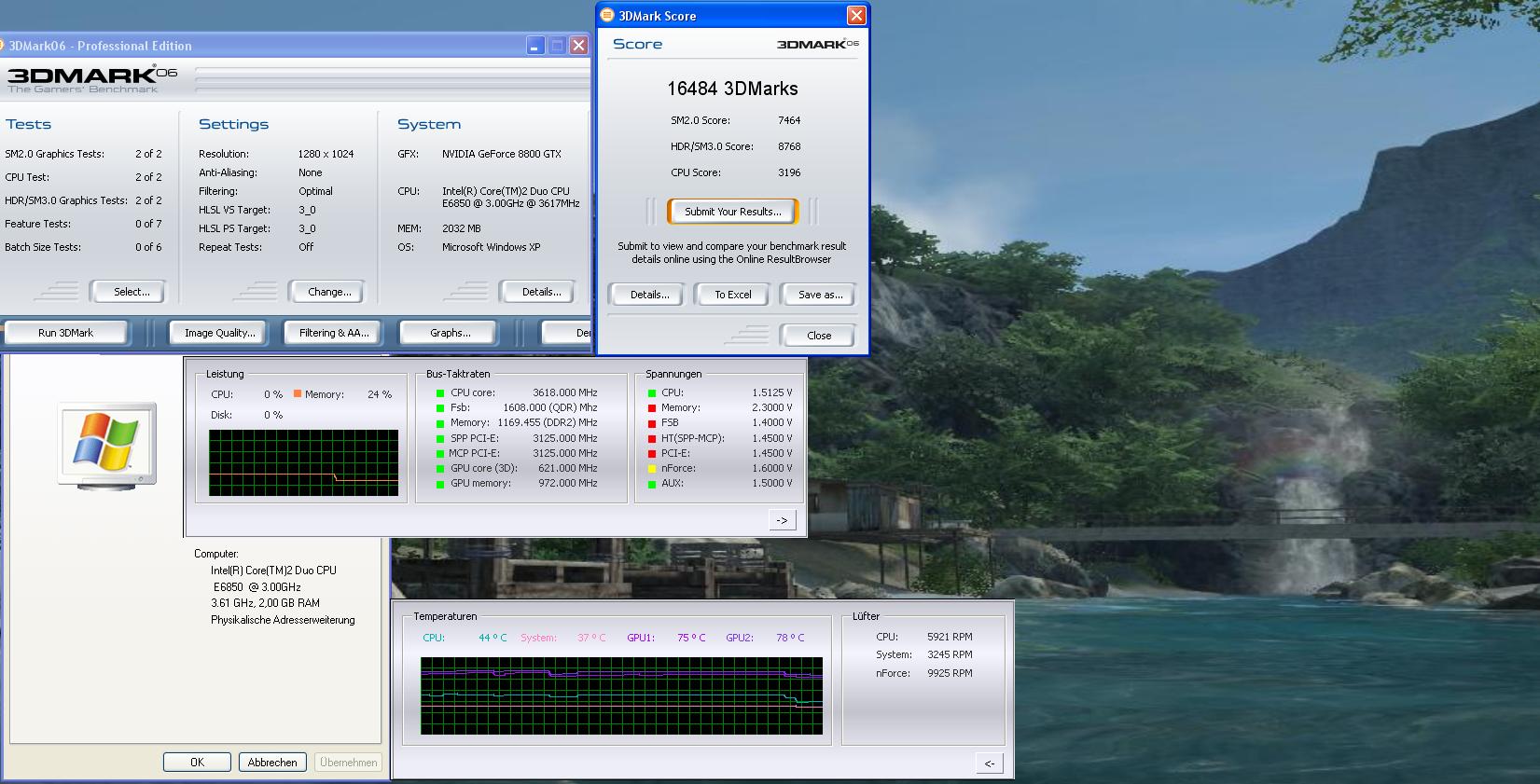The height and width of the screenshot is (784, 1540).
Task: Open Filtering & AA... tool
Action: point(334,333)
